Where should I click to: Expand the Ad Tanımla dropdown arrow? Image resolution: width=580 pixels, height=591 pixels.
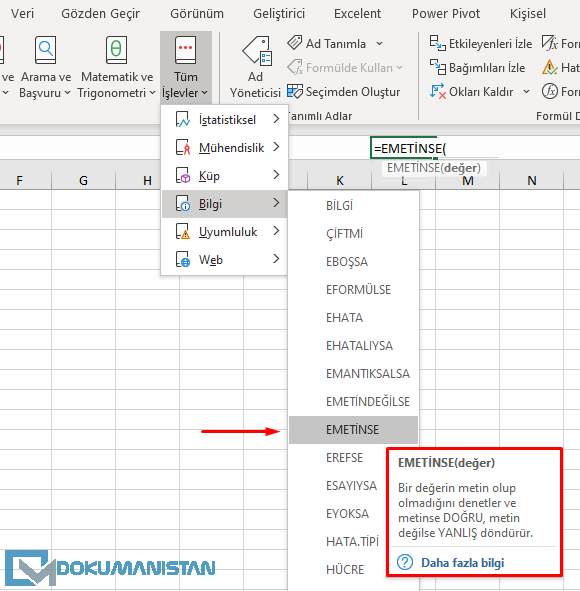pyautogui.click(x=380, y=44)
